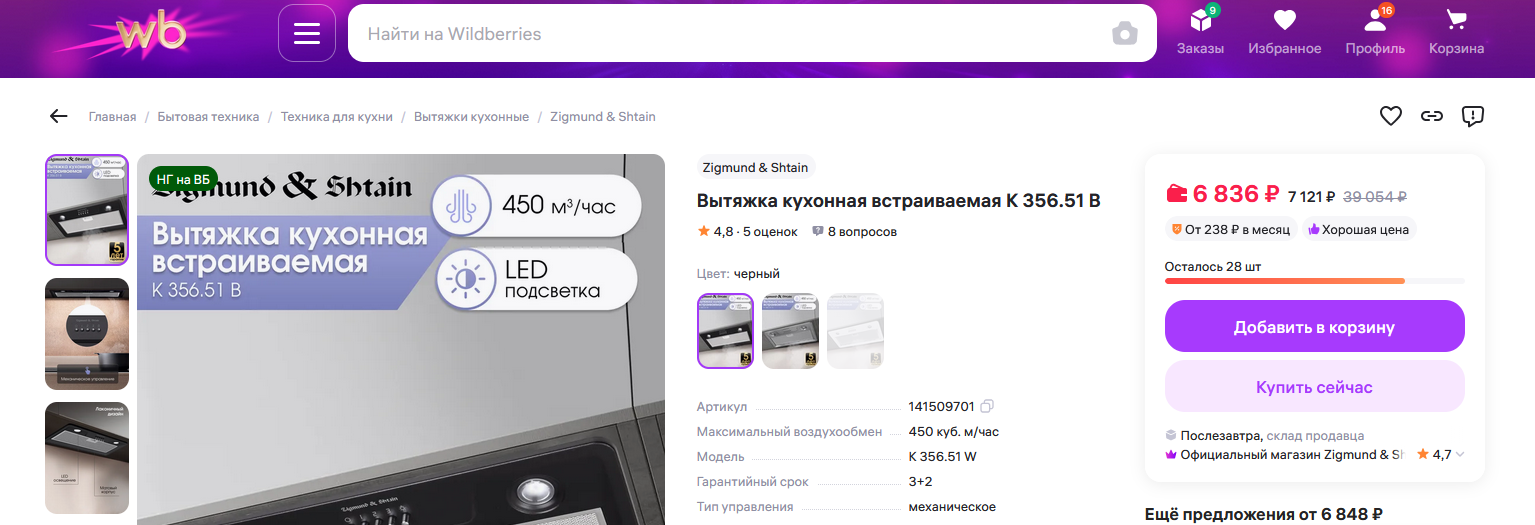Viewport: 1535px width, 525px height.
Task: Select the white color variant thumbnail
Action: coord(855,331)
